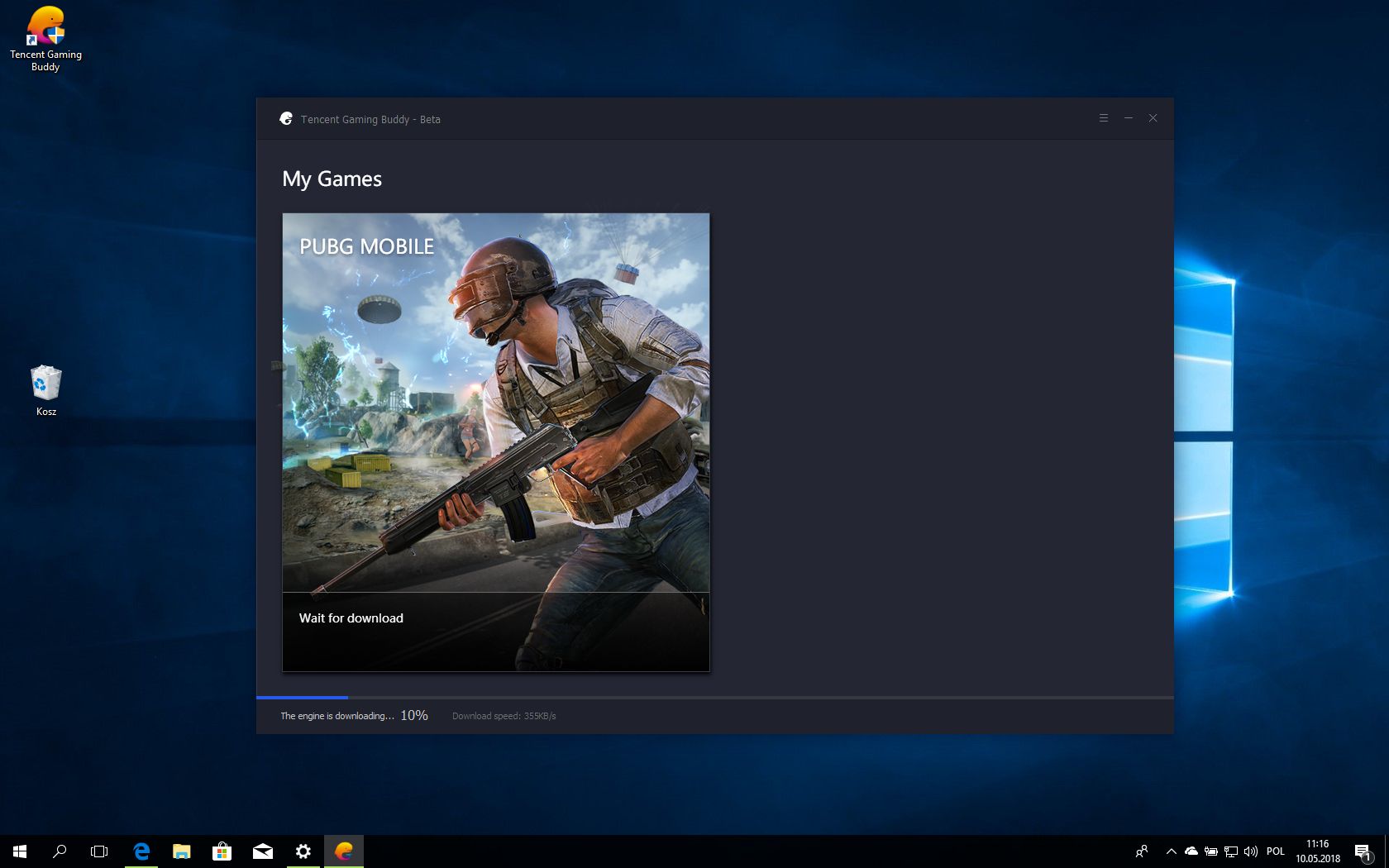
Task: Open Task View on taskbar
Action: coord(99,851)
